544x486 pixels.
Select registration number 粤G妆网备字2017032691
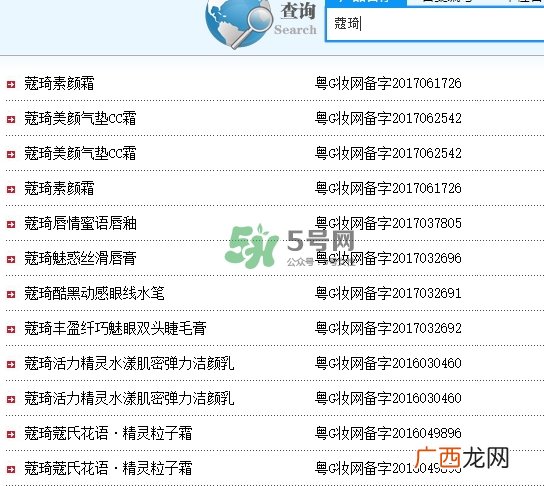click(x=388, y=293)
